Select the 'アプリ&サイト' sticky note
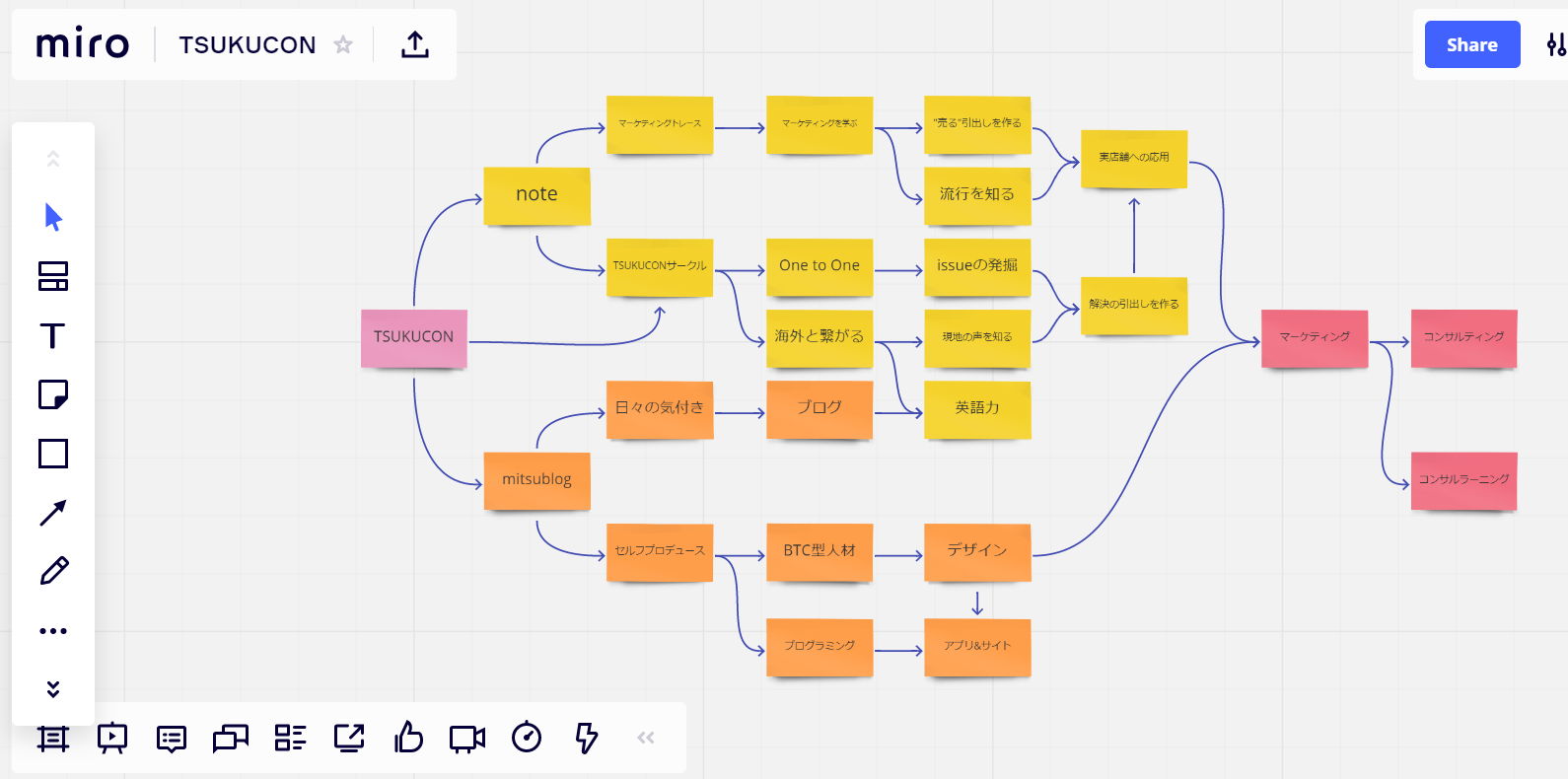This screenshot has width=1568, height=779. pos(977,646)
